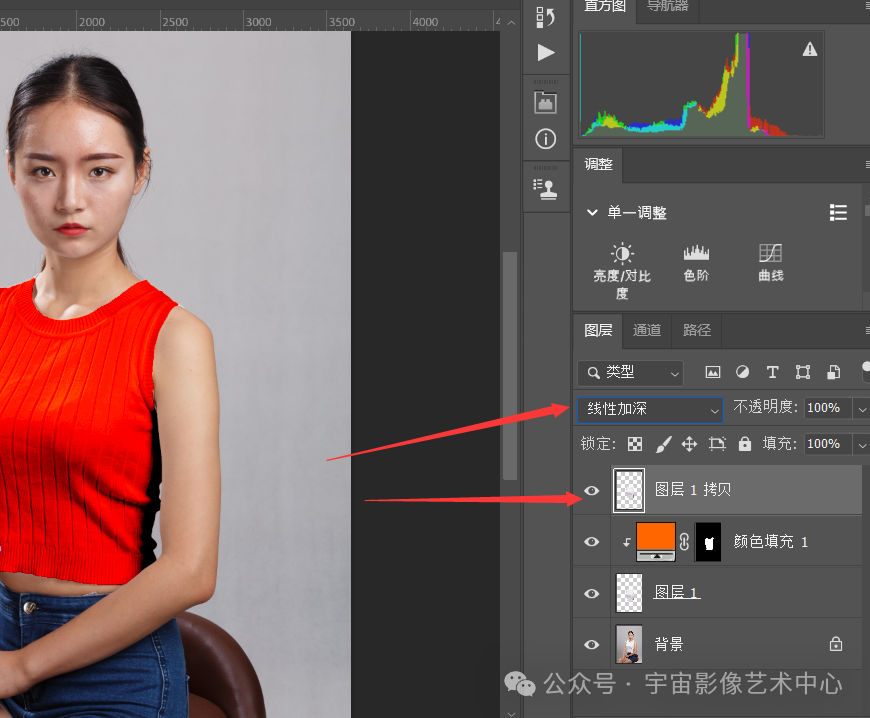Open the Info panel icon
Viewport: 870px width, 718px height.
point(545,139)
